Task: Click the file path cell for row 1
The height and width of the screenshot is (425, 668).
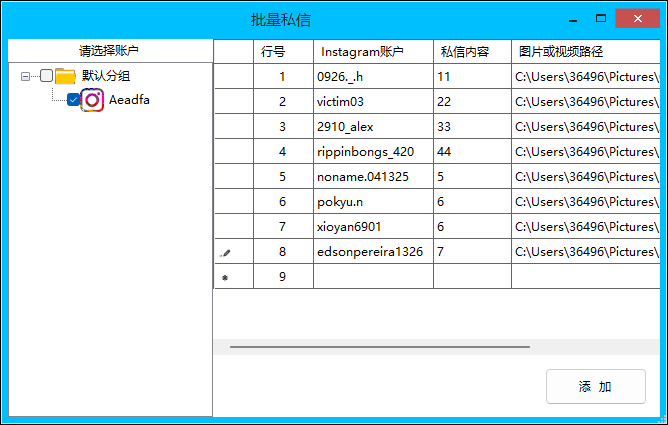Action: (x=585, y=76)
